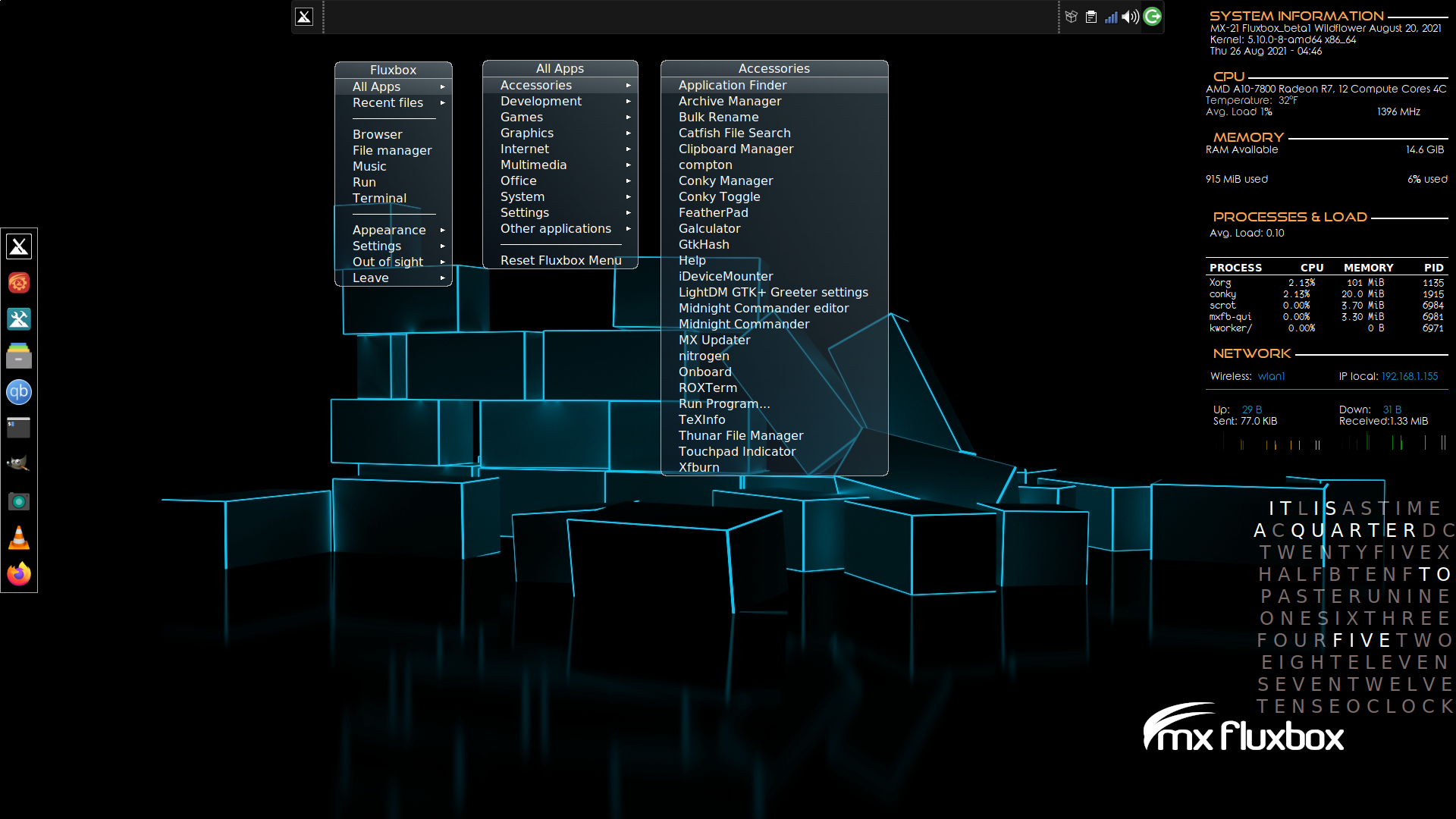Launch Archive Manager

[x=774, y=102]
